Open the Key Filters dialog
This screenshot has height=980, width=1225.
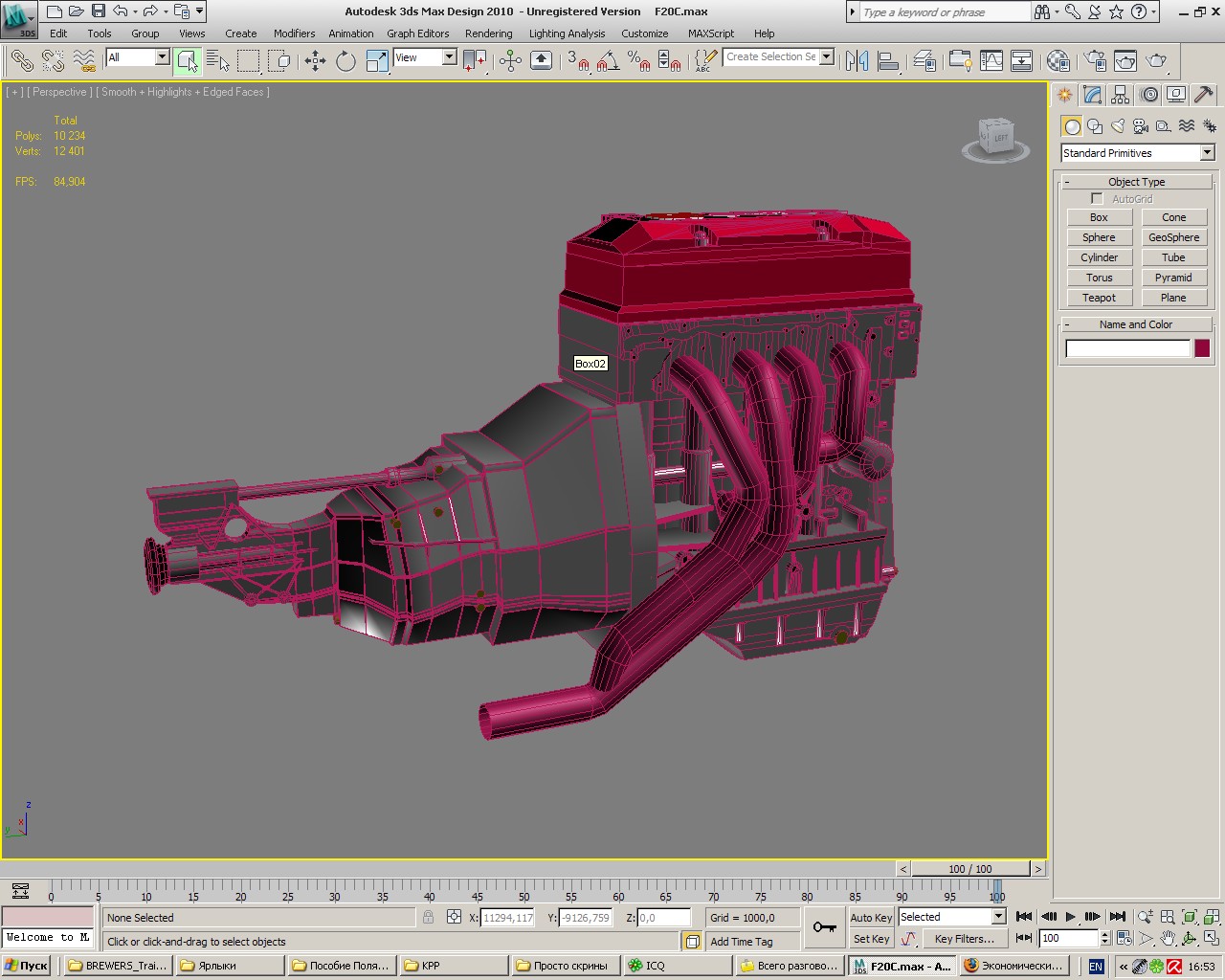pyautogui.click(x=964, y=939)
